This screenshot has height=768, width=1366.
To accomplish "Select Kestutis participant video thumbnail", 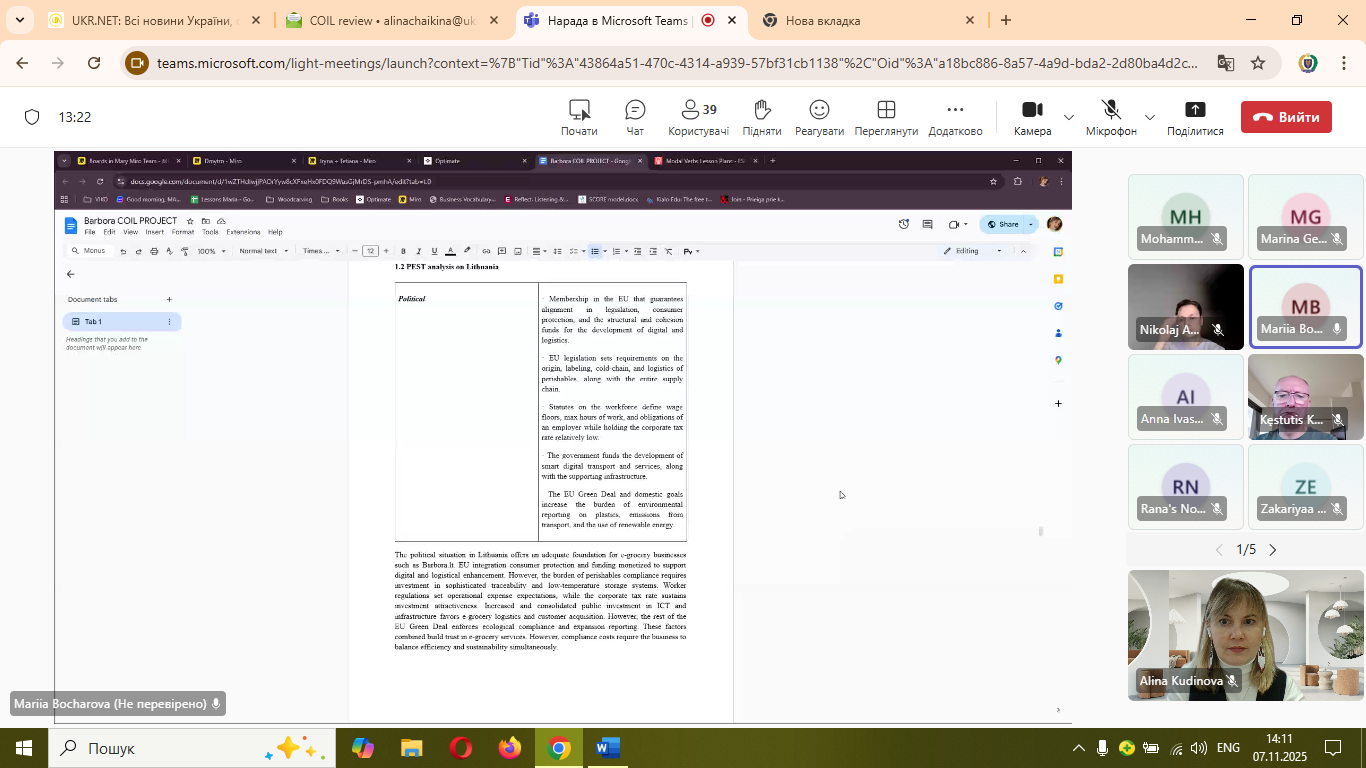I will (1305, 397).
